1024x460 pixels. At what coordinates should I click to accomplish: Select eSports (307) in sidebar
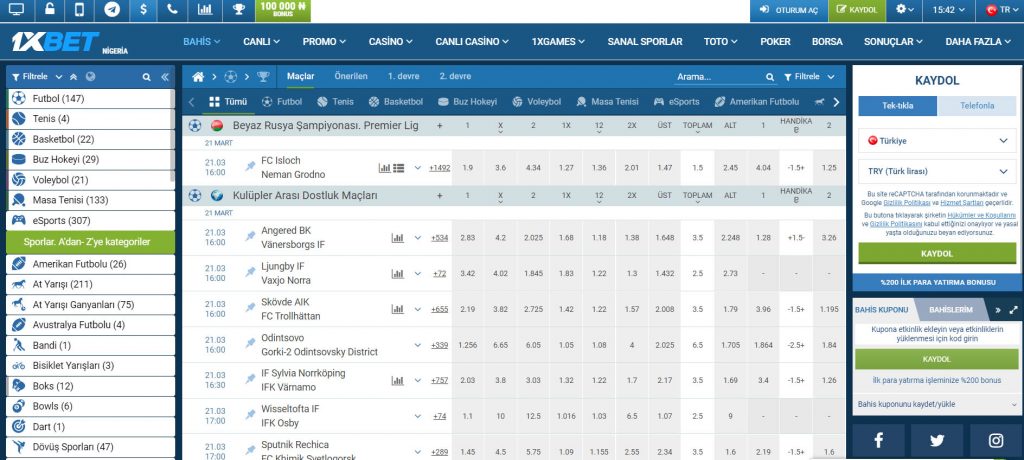[90, 221]
